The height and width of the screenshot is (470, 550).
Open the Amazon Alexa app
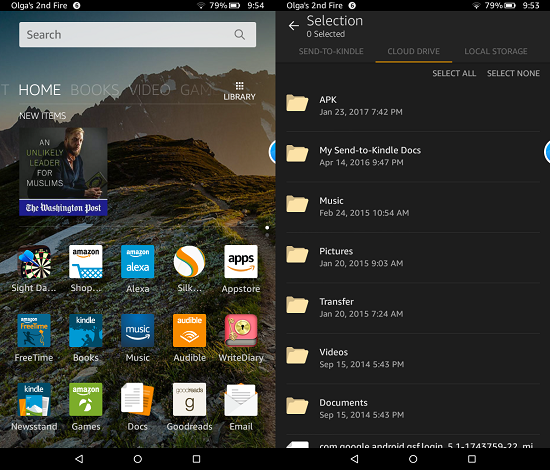[x=138, y=262]
